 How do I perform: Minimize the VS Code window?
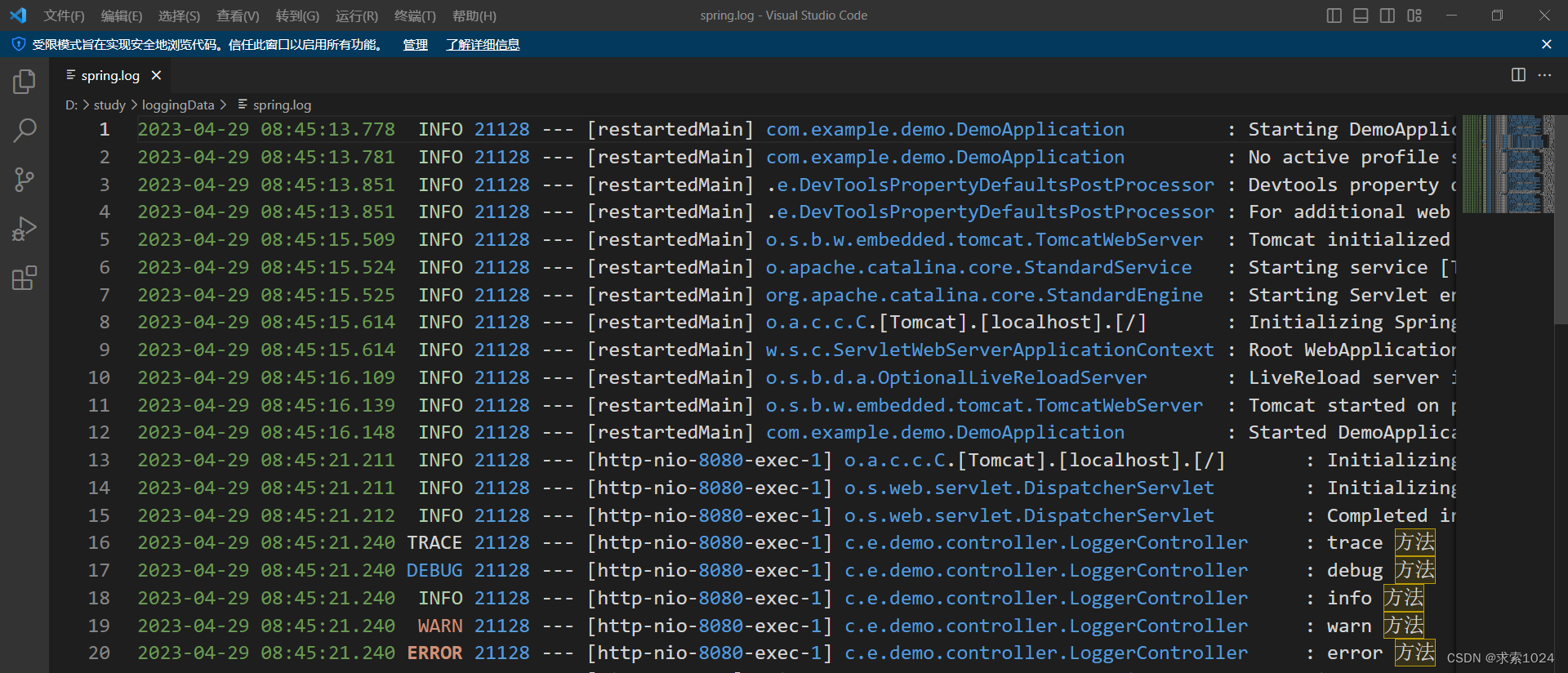click(x=1451, y=16)
